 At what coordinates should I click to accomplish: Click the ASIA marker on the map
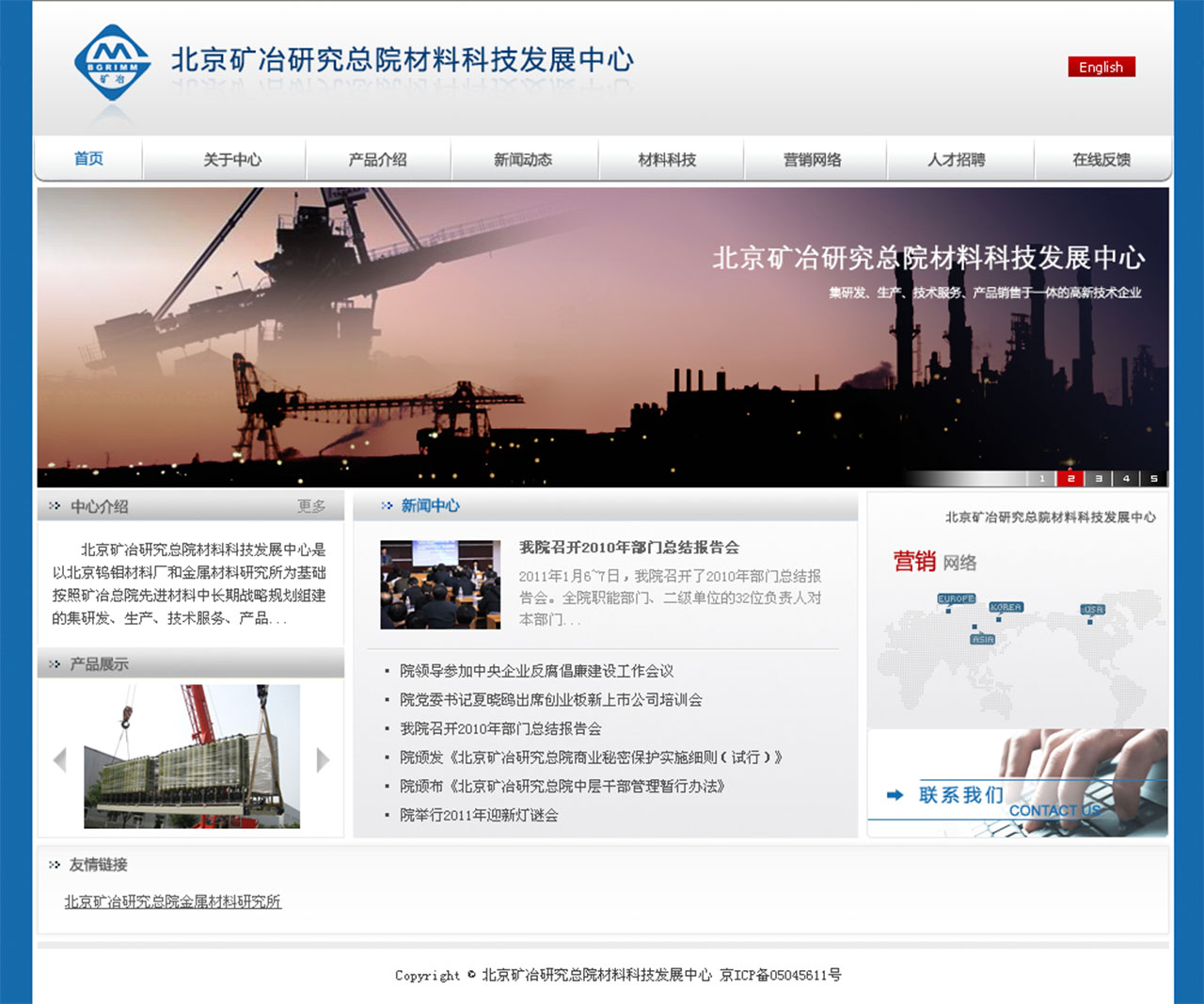982,639
